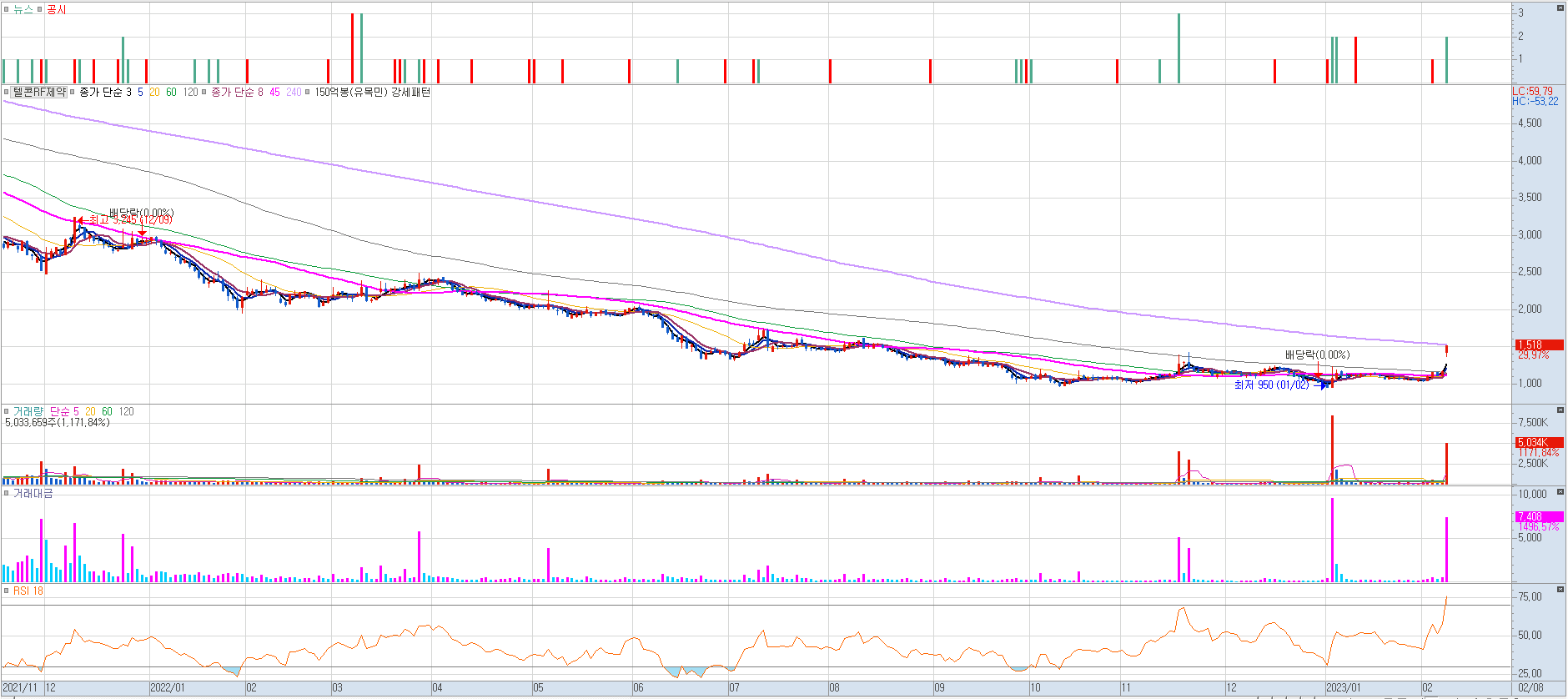Close the 거래대금 panel with its corner X
This screenshot has height=699, width=1568.
[x=1560, y=492]
